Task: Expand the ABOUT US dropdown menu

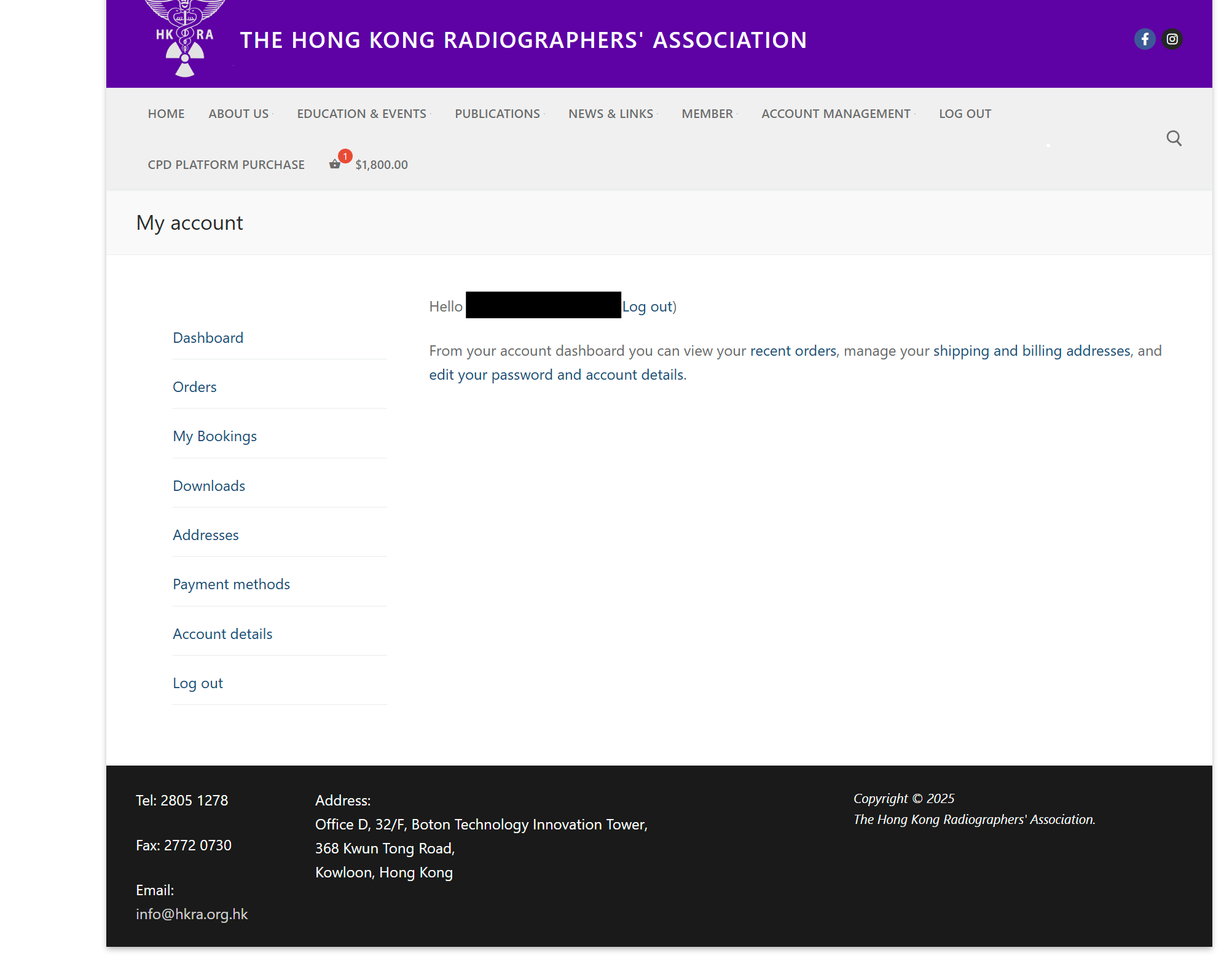Action: click(x=238, y=113)
